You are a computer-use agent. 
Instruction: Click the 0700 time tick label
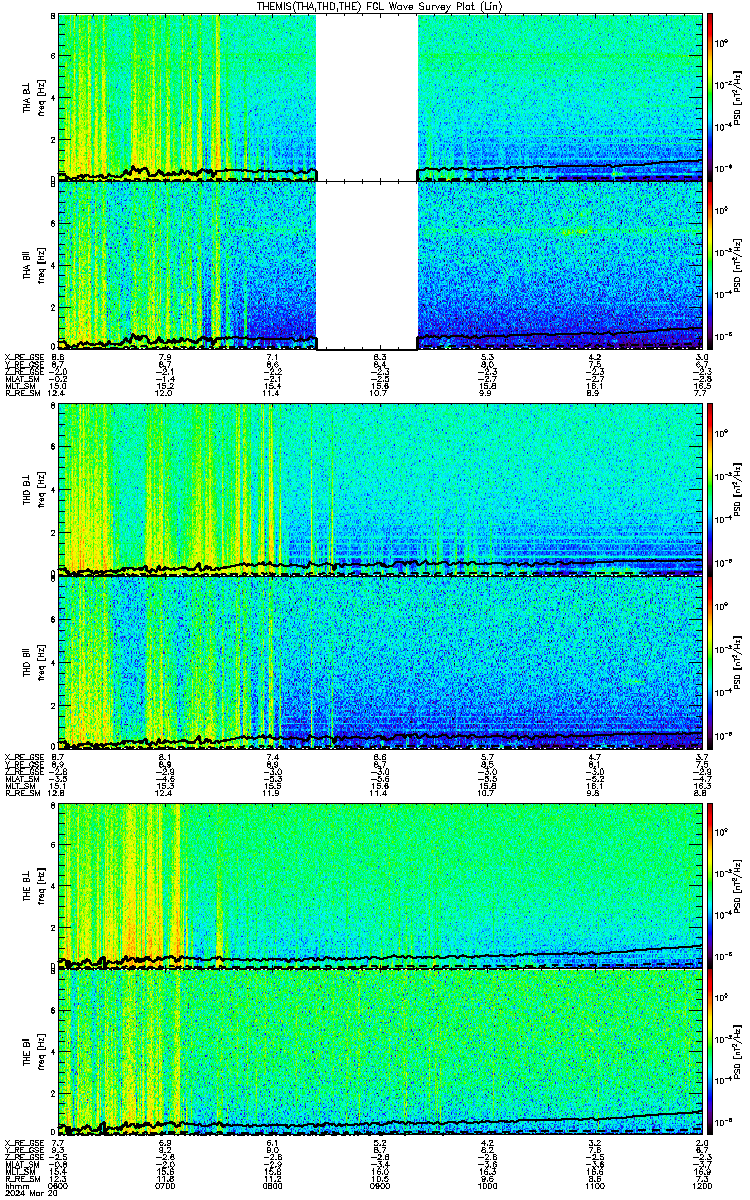point(166,1186)
